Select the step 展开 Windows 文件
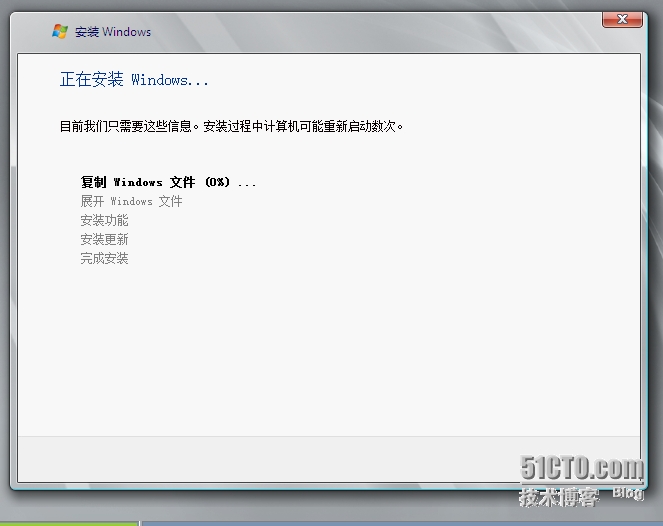 coord(131,201)
